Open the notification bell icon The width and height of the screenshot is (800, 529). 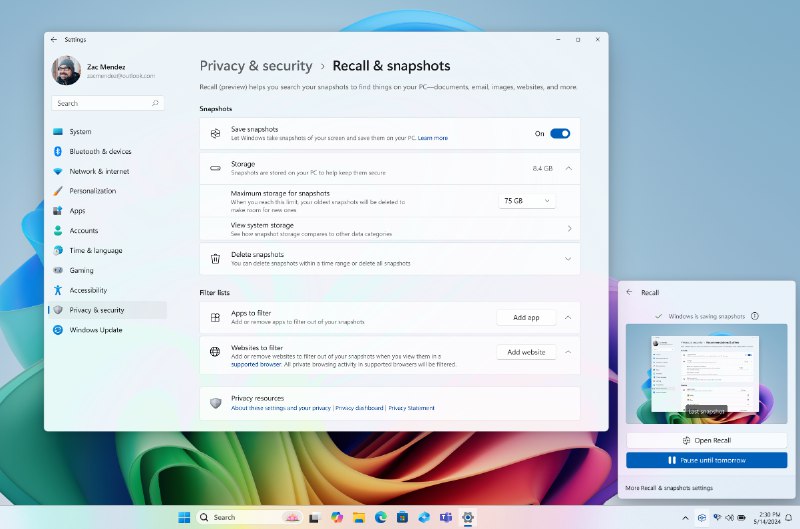[789, 518]
